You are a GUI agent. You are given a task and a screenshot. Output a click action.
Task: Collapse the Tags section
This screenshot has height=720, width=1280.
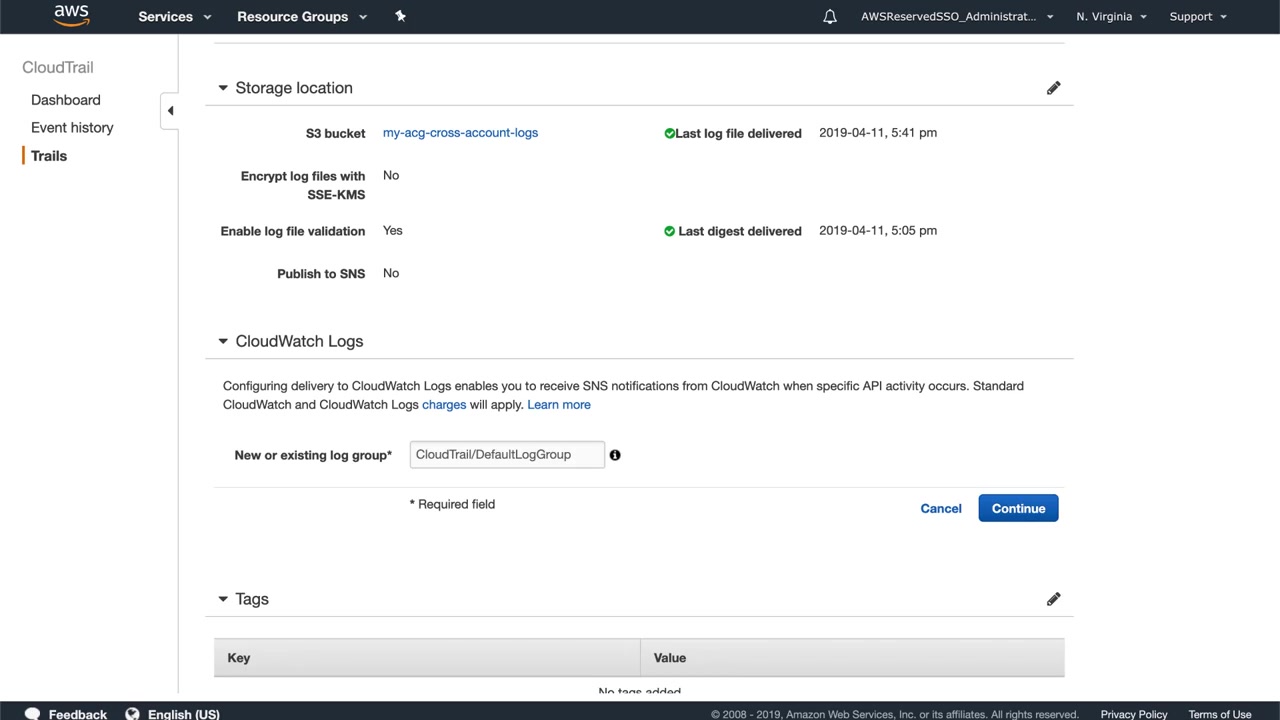223,599
